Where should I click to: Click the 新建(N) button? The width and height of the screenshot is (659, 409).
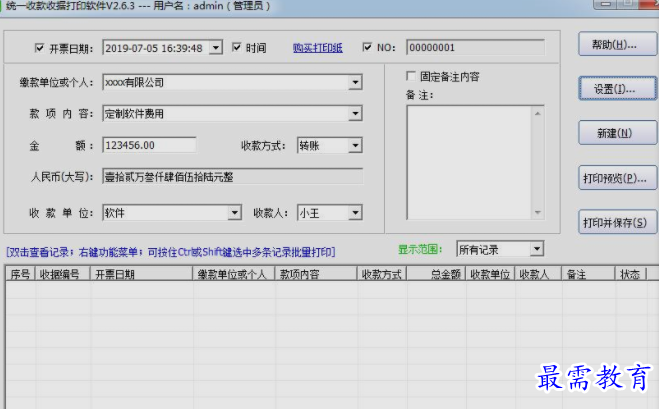(x=617, y=133)
